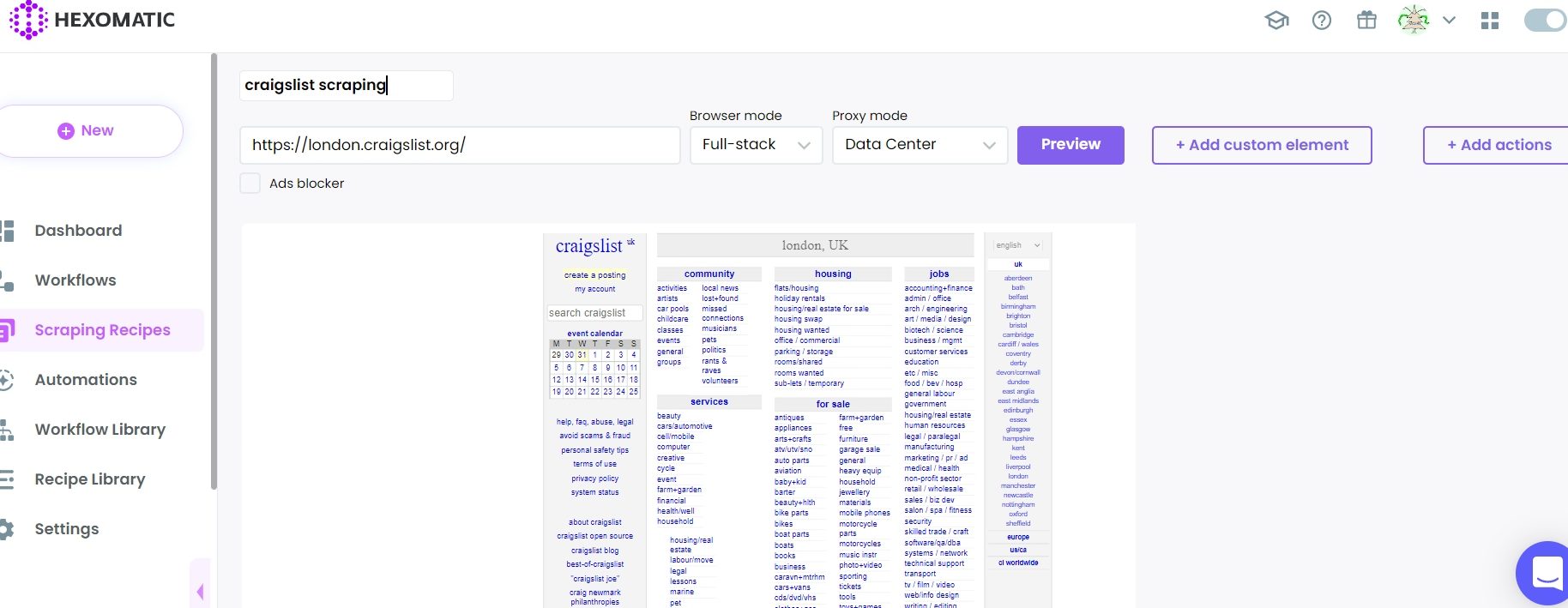Click antiques for sale link
Screen dimensions: 1568x608
point(789,418)
